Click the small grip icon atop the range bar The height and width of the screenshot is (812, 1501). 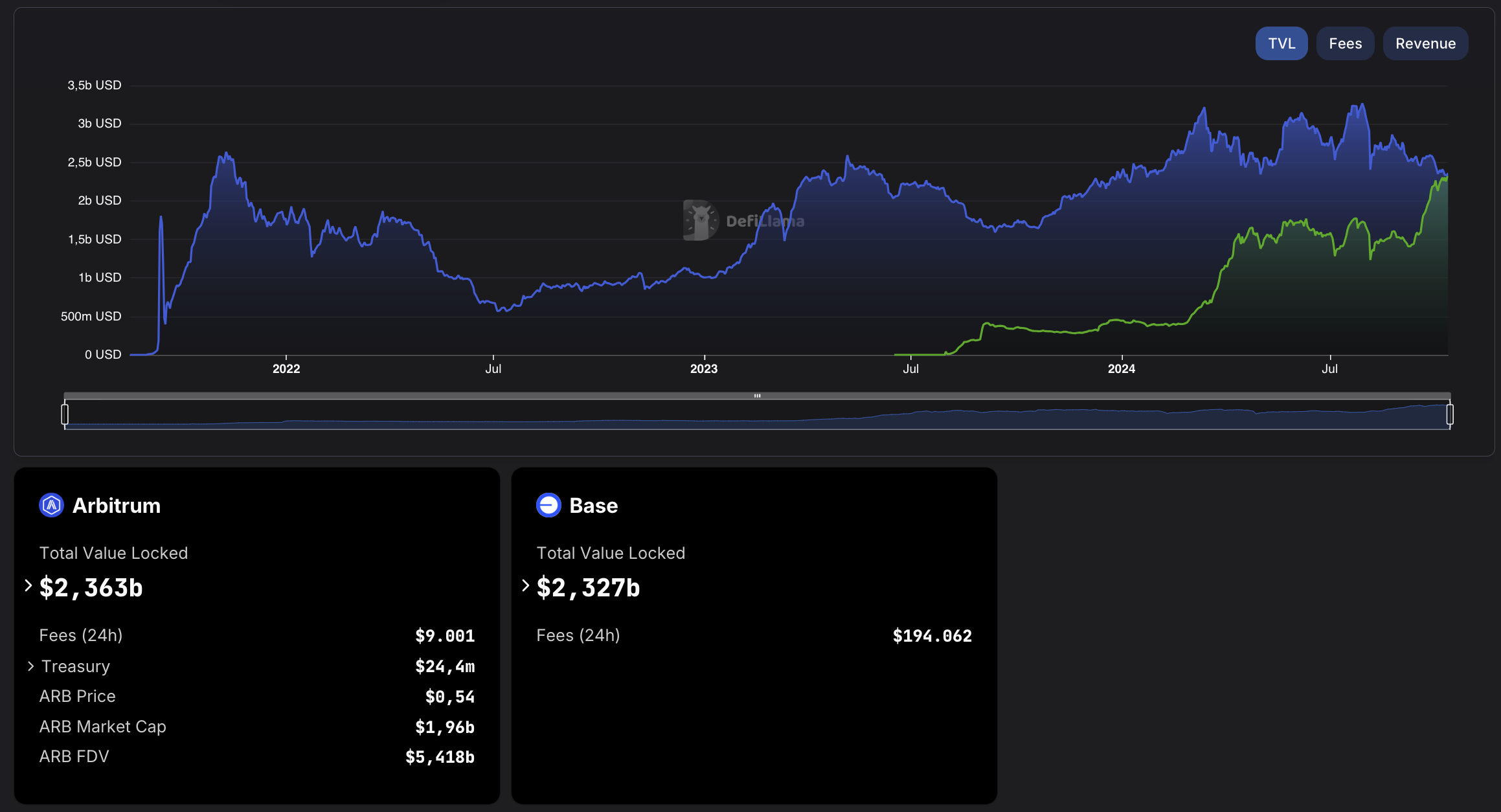pyautogui.click(x=757, y=396)
